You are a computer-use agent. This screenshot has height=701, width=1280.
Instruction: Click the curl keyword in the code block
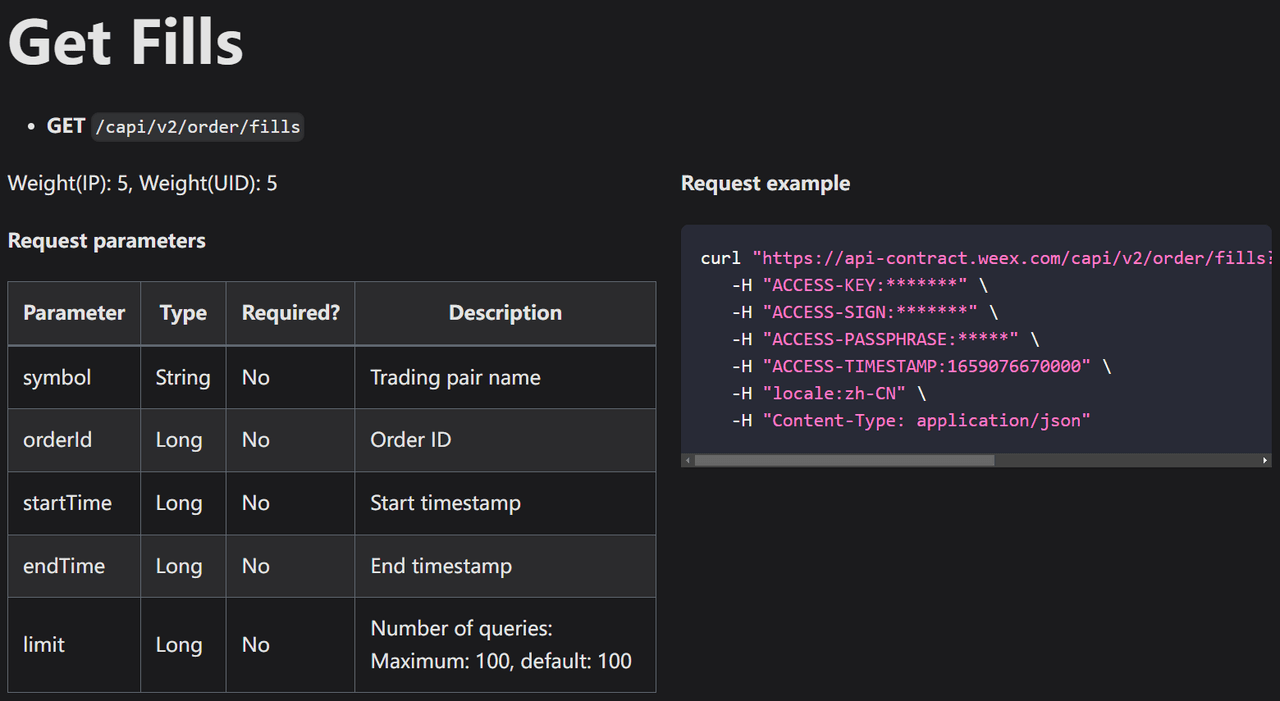(x=719, y=257)
